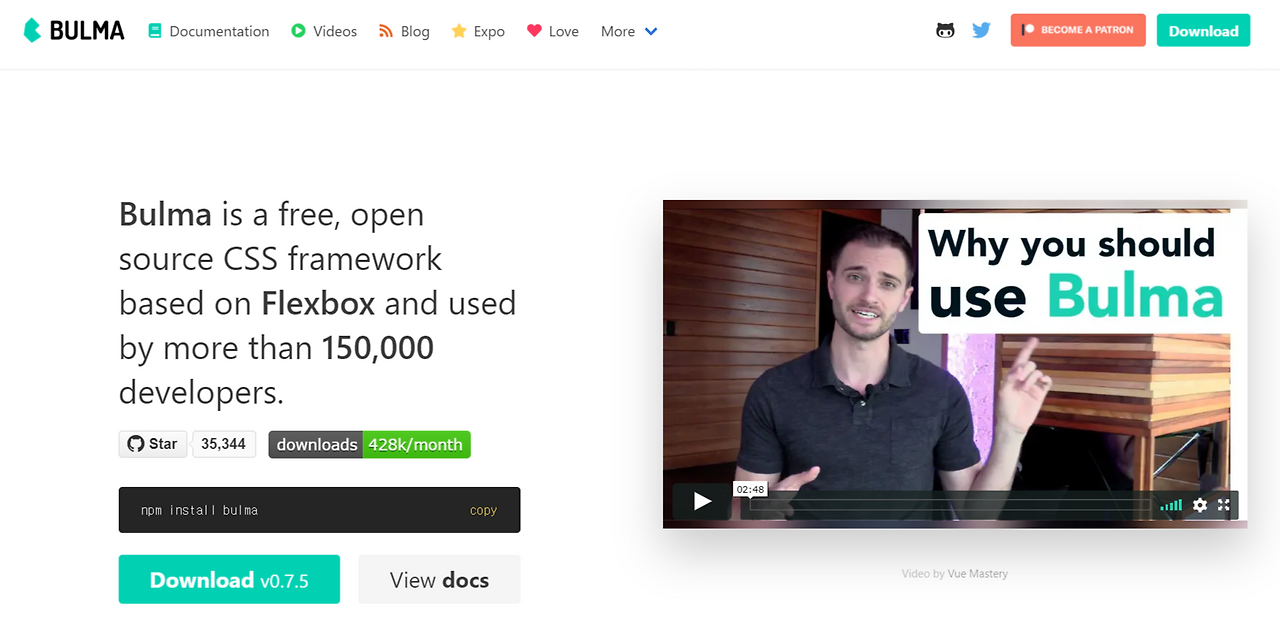This screenshot has width=1280, height=628.
Task: Open the Love menu item
Action: pos(553,31)
